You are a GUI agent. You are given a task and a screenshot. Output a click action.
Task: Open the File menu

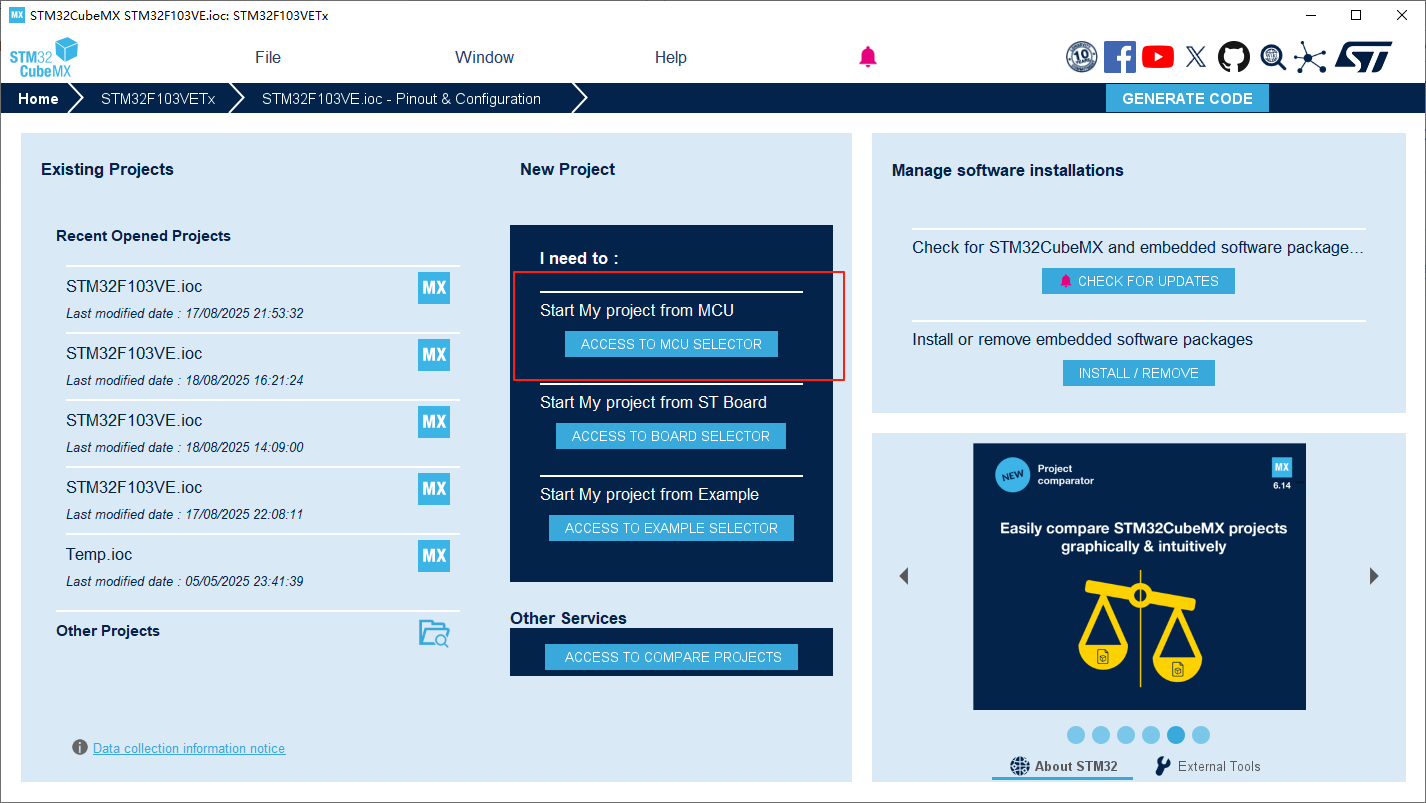[268, 57]
